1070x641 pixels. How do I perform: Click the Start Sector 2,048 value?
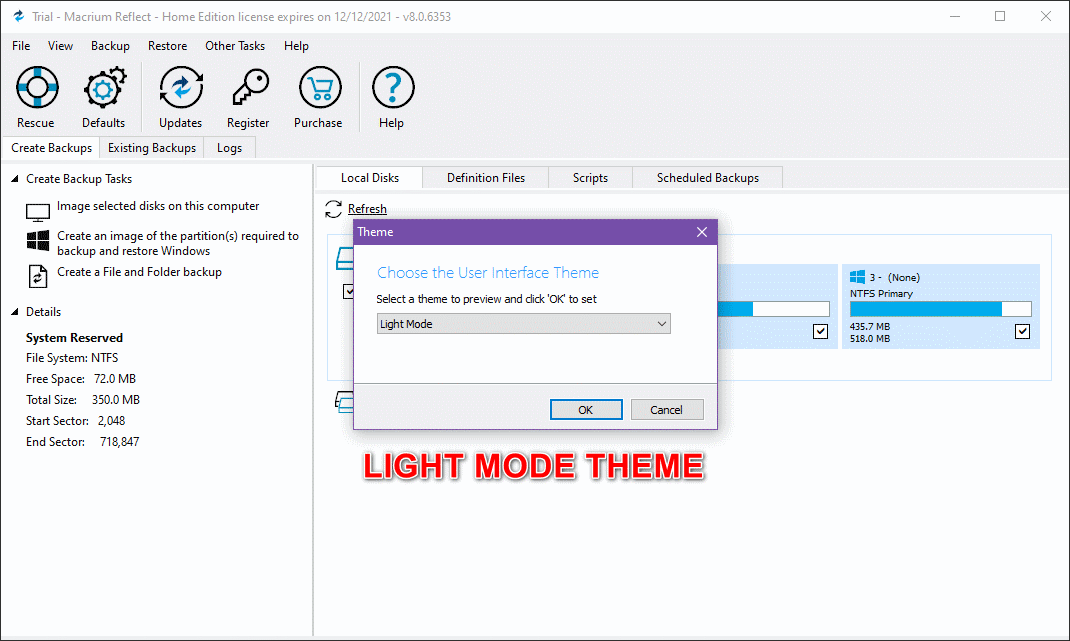[x=111, y=421]
